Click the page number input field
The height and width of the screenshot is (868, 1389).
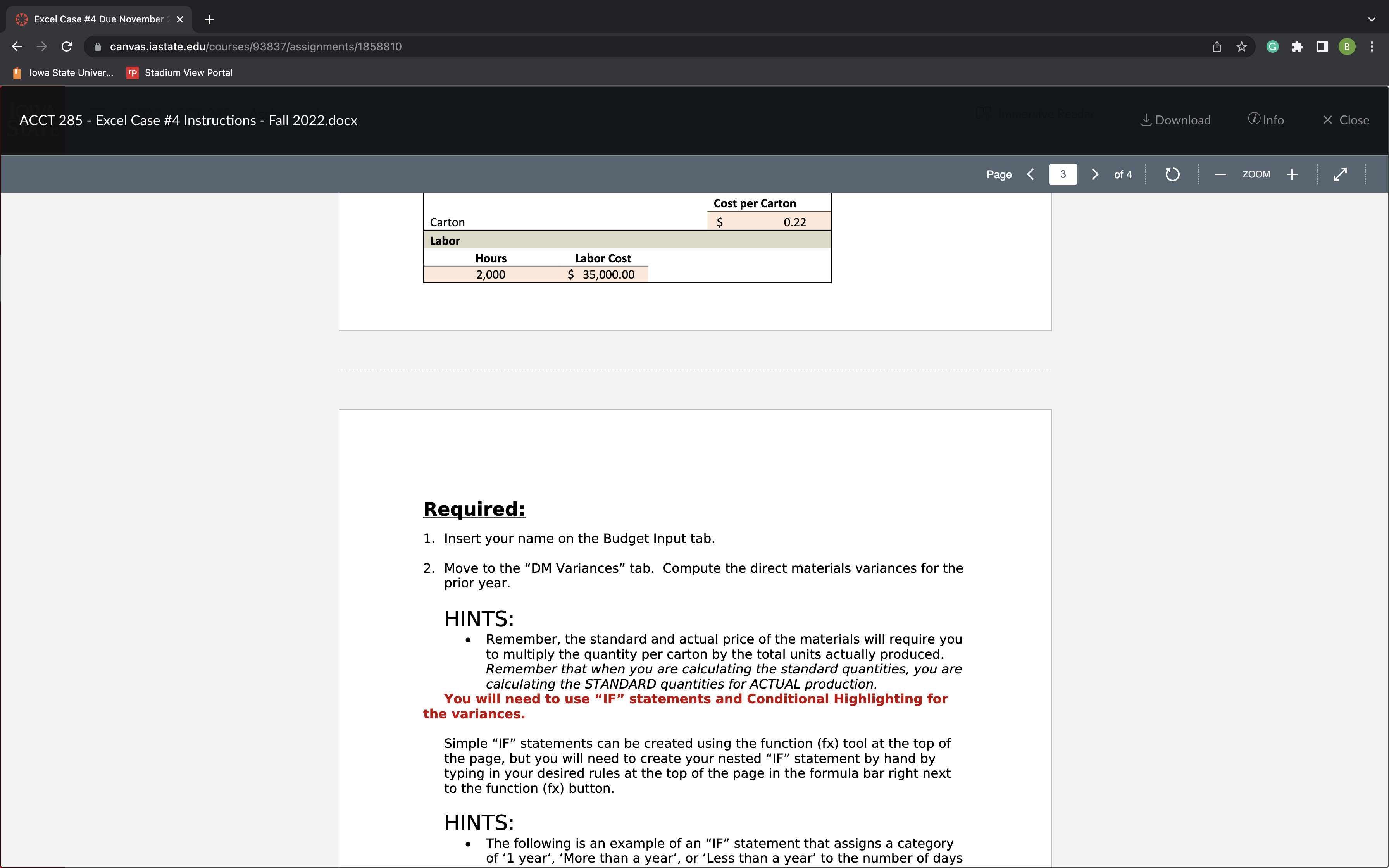tap(1062, 174)
